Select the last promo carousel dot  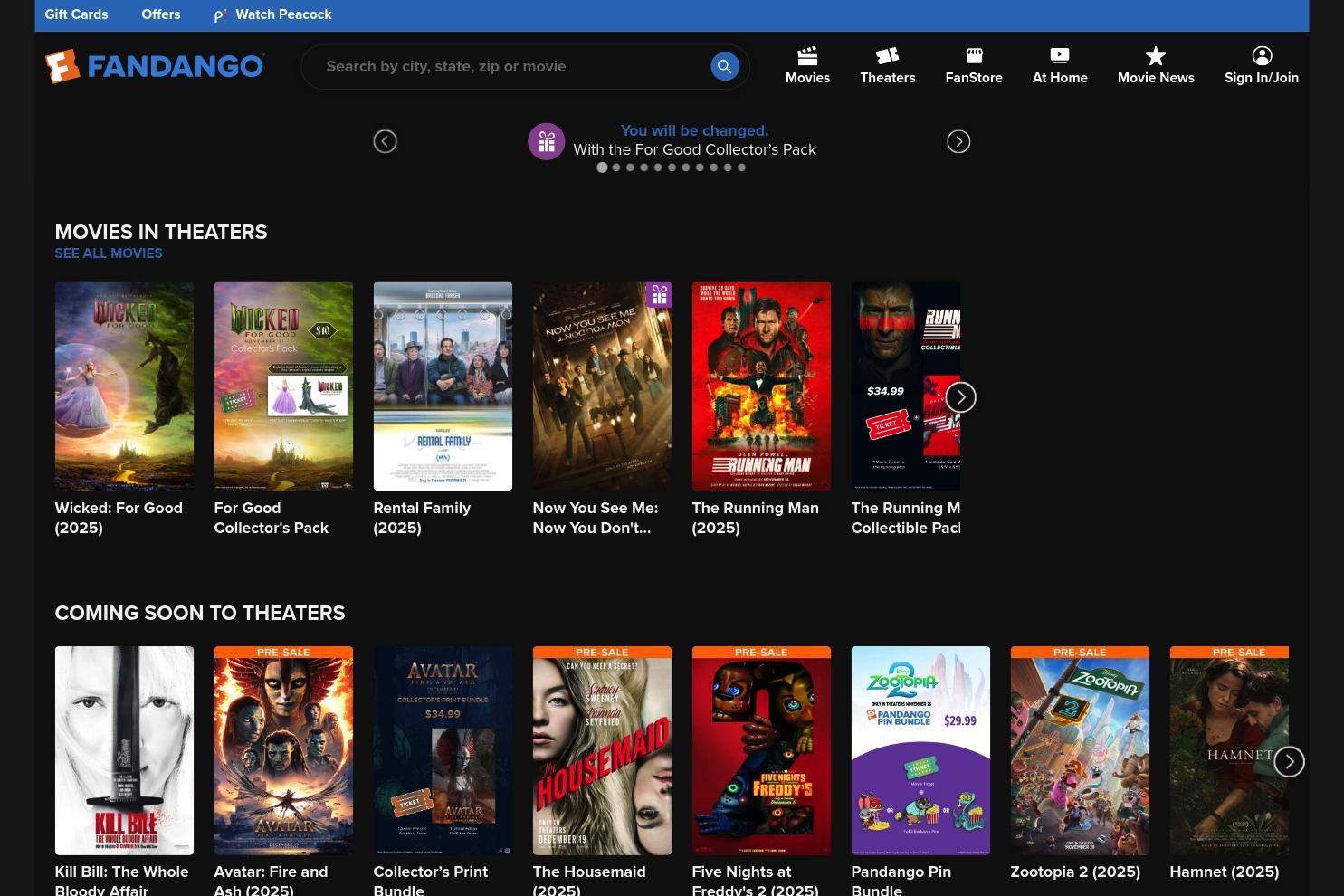[x=741, y=167]
